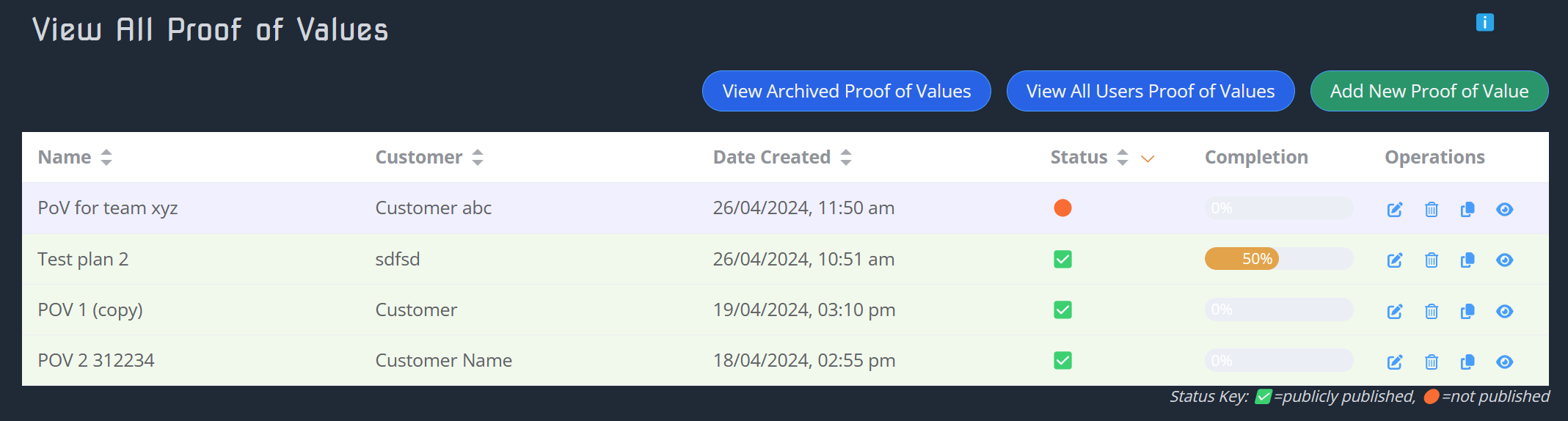Click the 50% completion bar for Test plan 2

tap(1278, 259)
